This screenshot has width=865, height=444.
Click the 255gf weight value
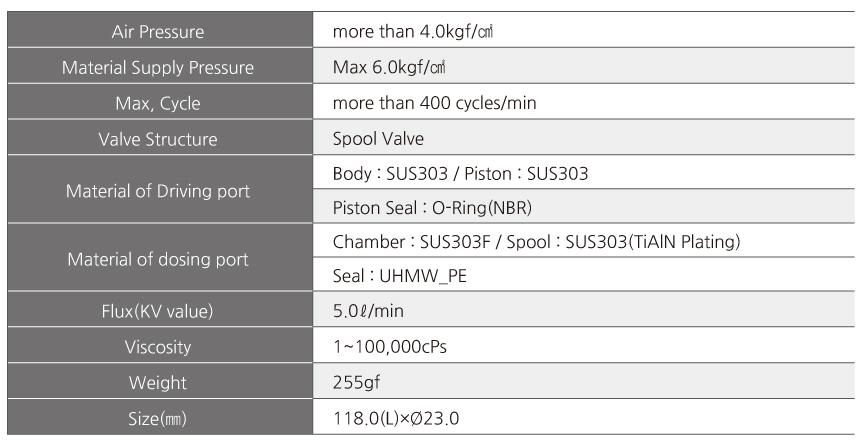point(356,382)
